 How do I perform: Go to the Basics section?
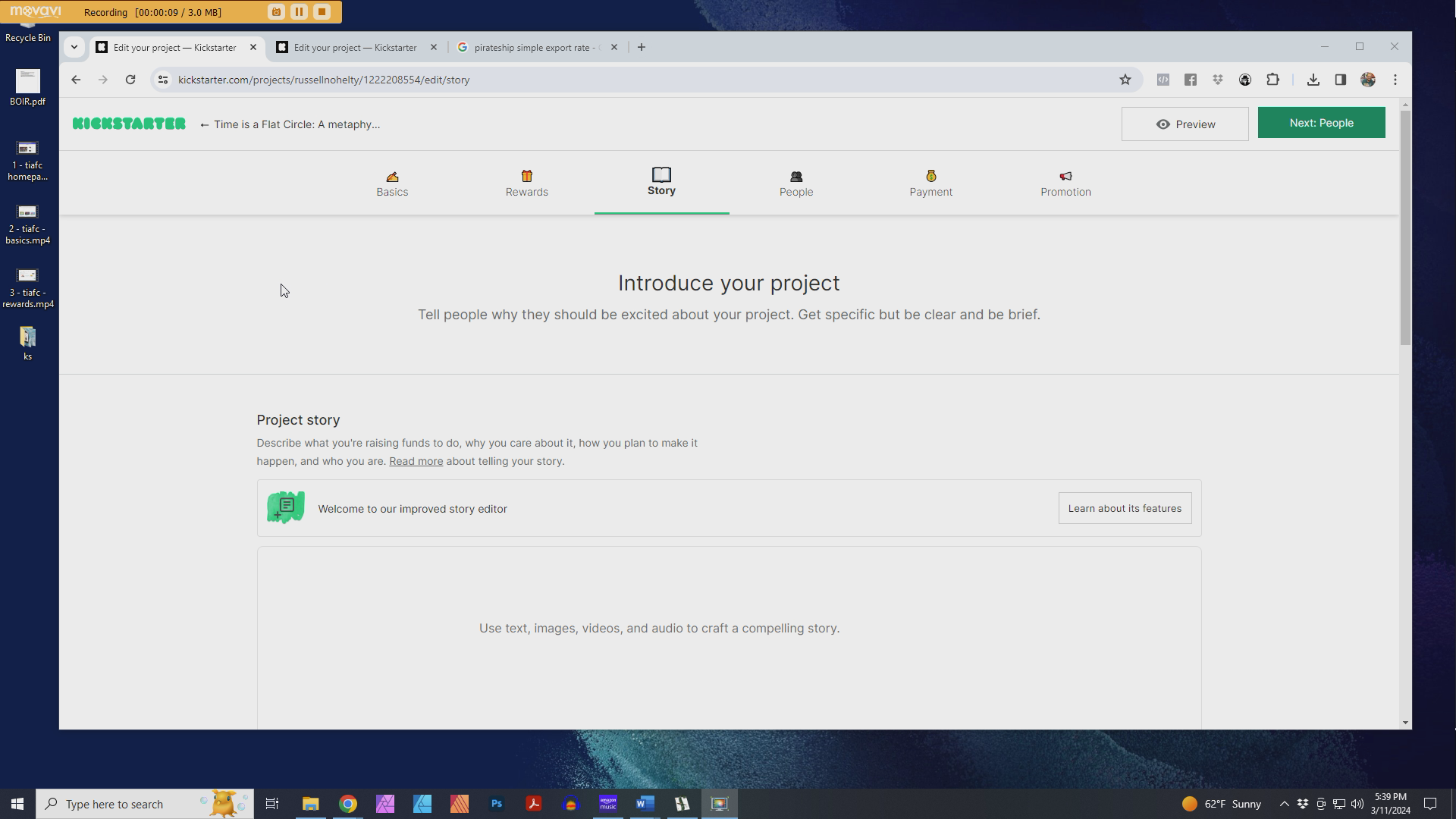tap(392, 184)
